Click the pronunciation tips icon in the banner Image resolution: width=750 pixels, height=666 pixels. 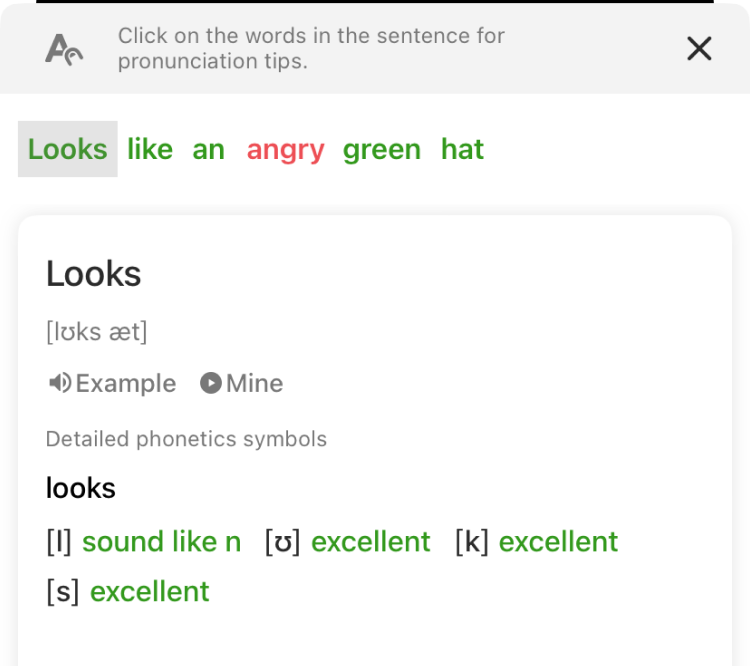(64, 49)
